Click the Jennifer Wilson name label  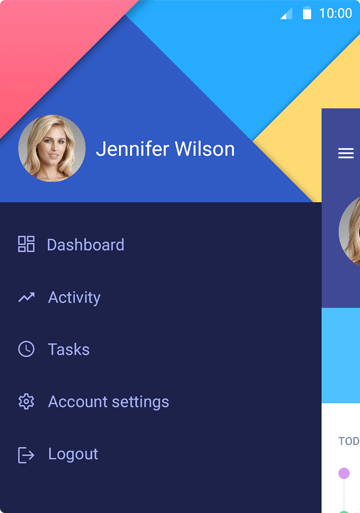click(x=165, y=149)
